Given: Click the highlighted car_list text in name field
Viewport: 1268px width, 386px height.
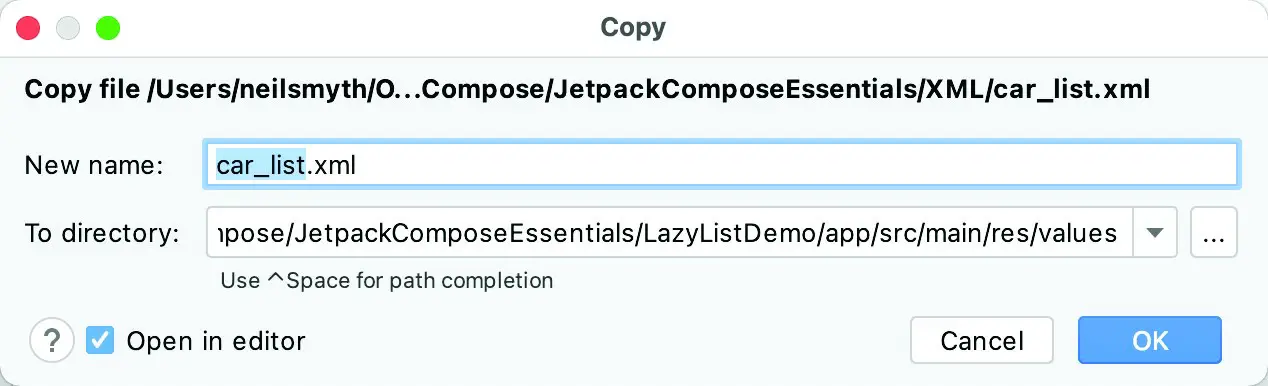Looking at the screenshot, I should pos(260,164).
